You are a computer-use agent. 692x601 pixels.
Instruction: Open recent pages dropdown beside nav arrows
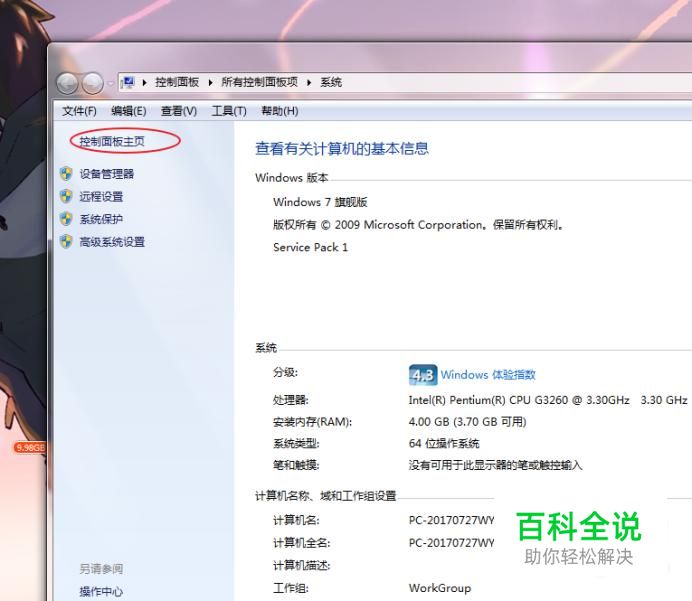click(111, 83)
